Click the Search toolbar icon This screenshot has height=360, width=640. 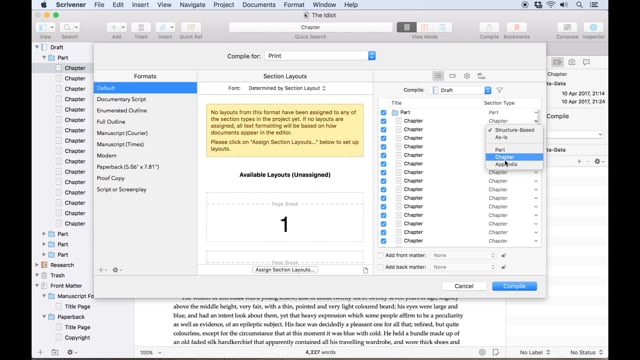tap(69, 27)
